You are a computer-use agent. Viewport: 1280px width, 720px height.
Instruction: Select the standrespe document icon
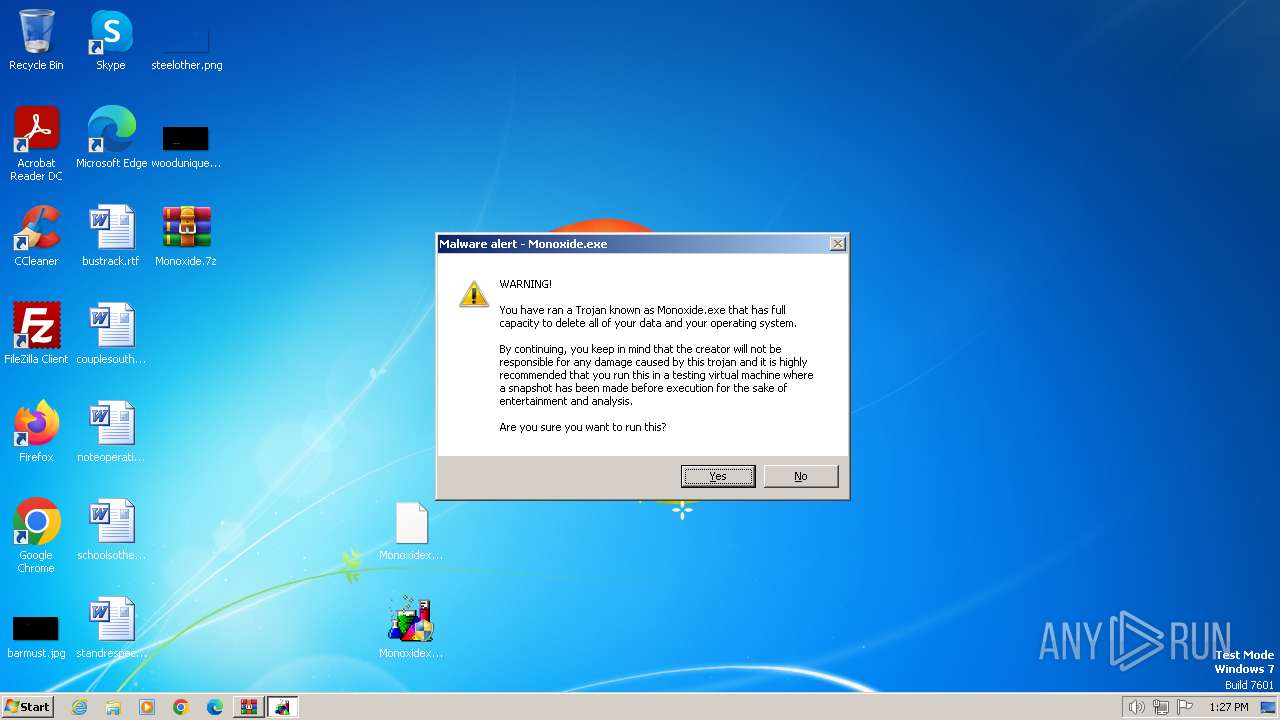pos(110,628)
